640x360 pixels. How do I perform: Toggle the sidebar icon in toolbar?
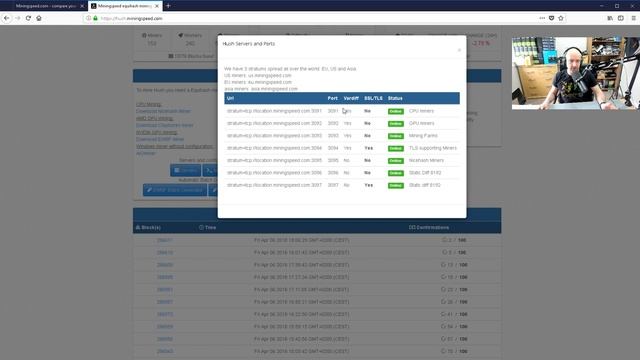click(621, 18)
